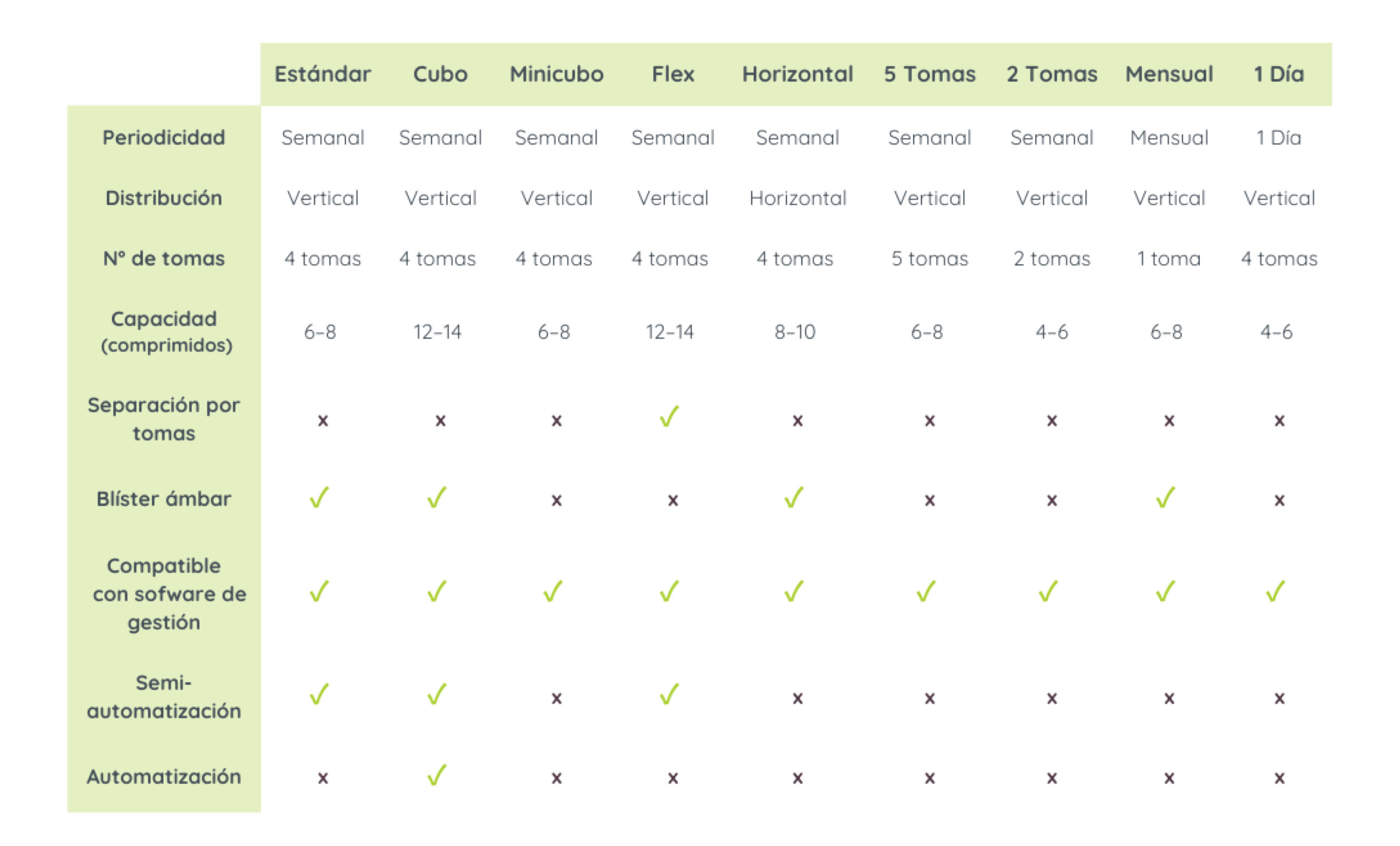
Task: Click the Mensual Blíster ámbar checkmark
Action: pyautogui.click(x=1166, y=497)
